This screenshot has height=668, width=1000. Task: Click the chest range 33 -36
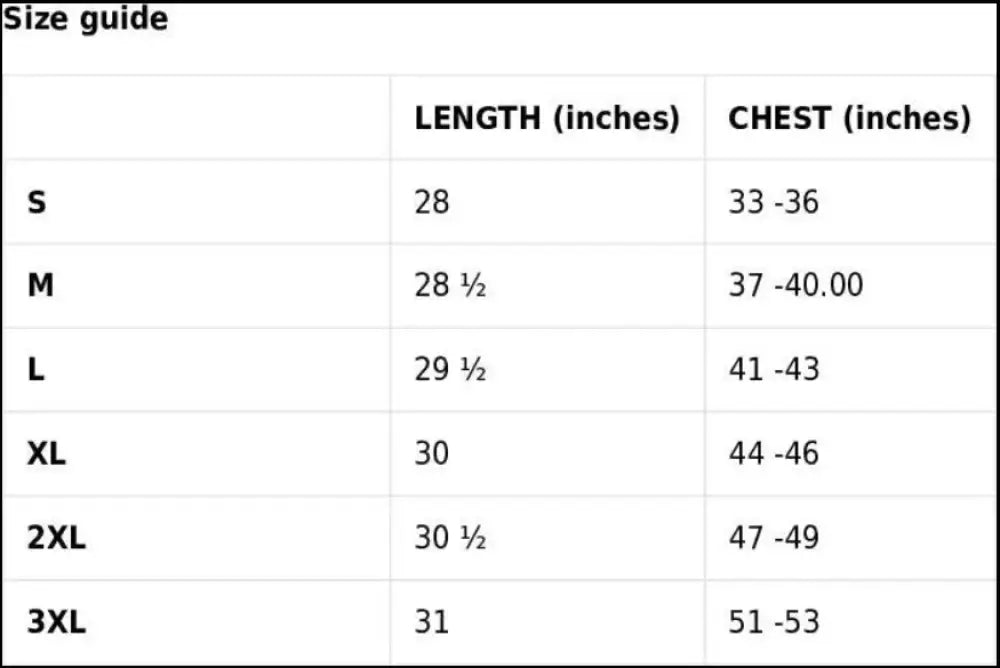(773, 203)
